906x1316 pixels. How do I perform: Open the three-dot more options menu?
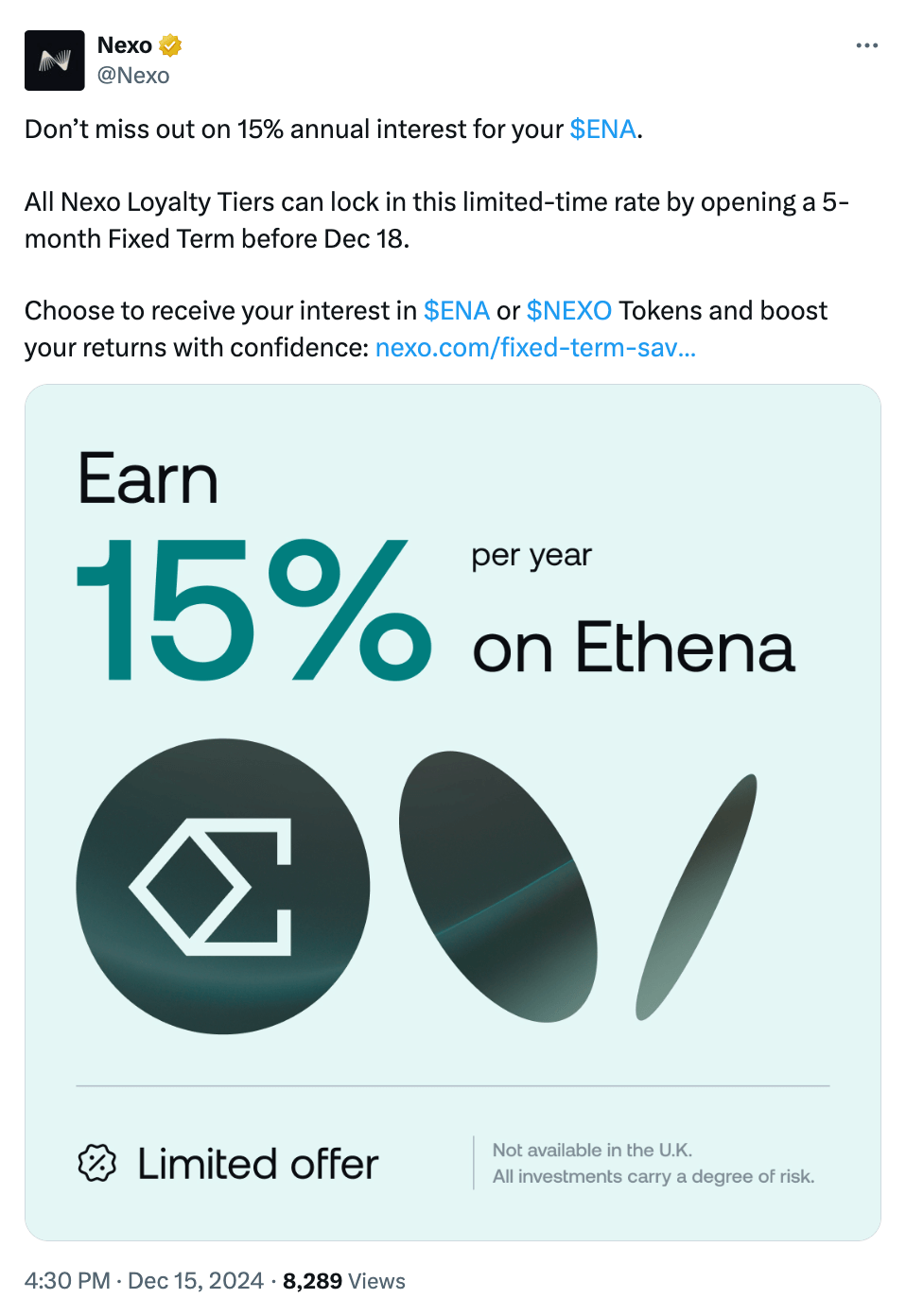(866, 45)
